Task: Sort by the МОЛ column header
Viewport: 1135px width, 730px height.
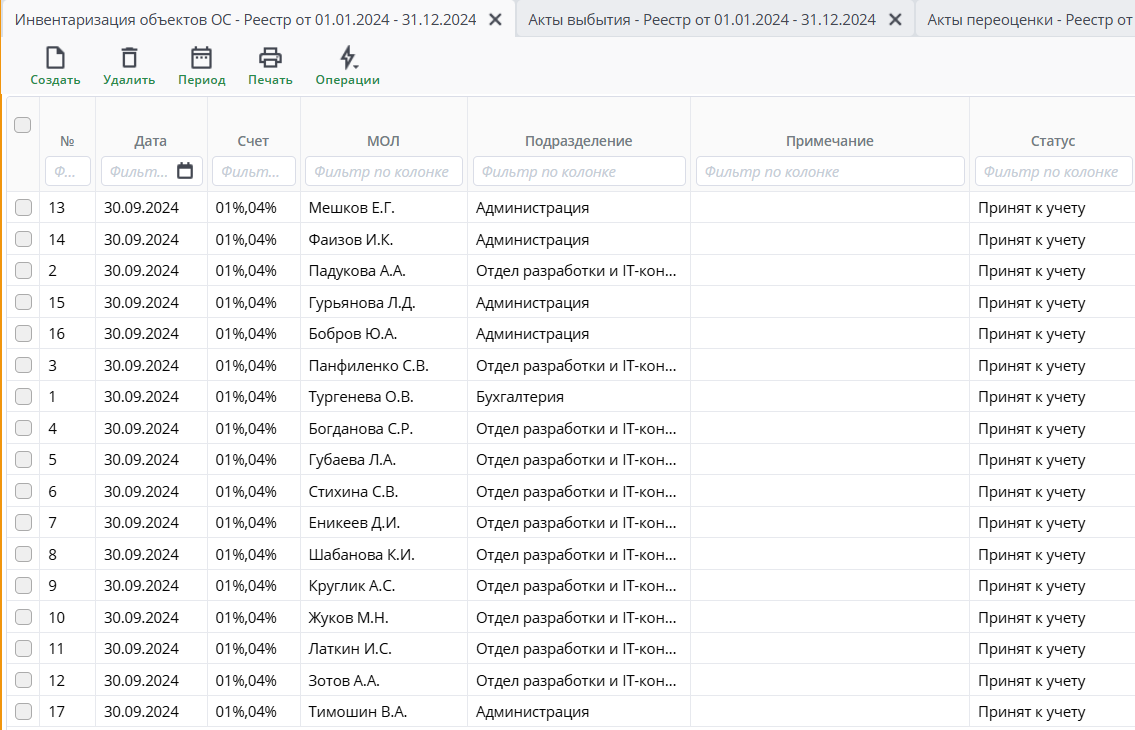Action: [x=383, y=141]
